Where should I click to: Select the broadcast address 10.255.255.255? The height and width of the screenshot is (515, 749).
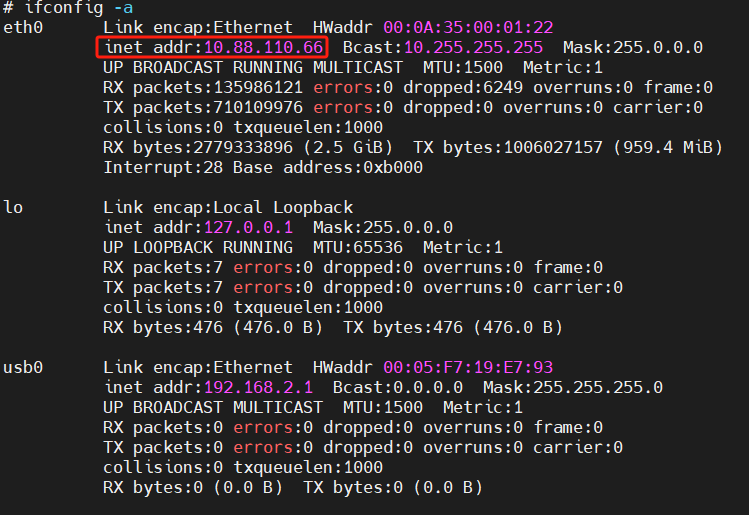(x=473, y=48)
